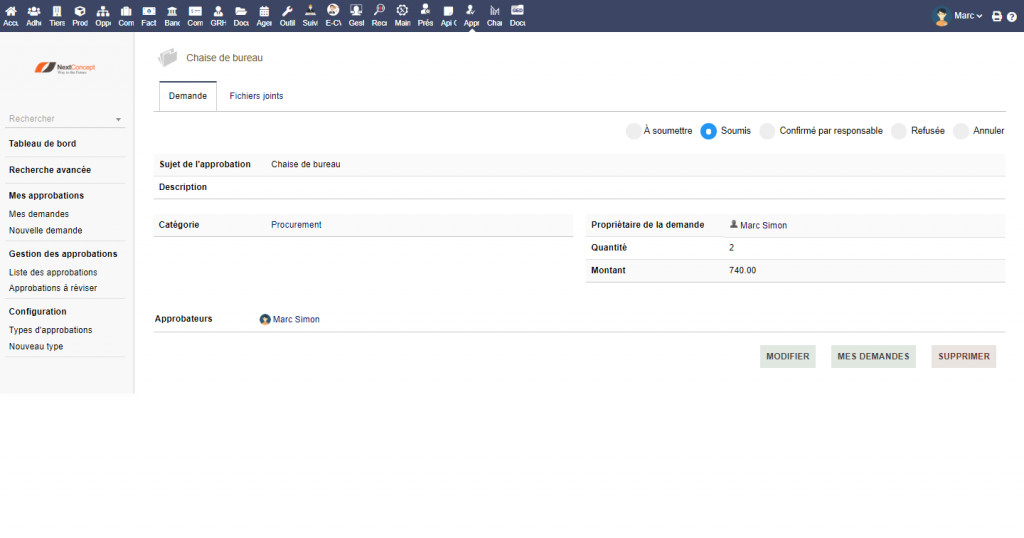This screenshot has width=1024, height=538.
Task: Open Recherche avancée in the sidebar
Action: [x=50, y=170]
